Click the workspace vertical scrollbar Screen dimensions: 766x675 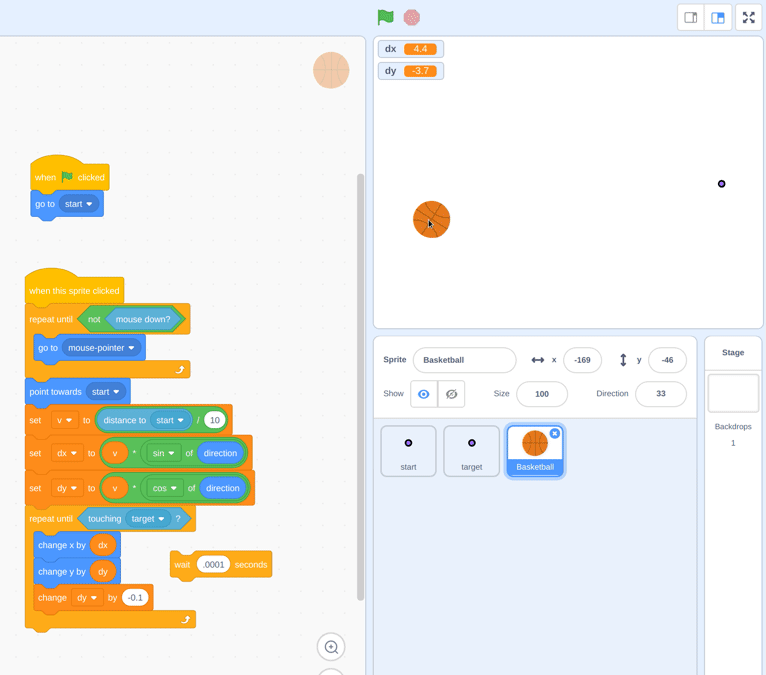point(361,387)
